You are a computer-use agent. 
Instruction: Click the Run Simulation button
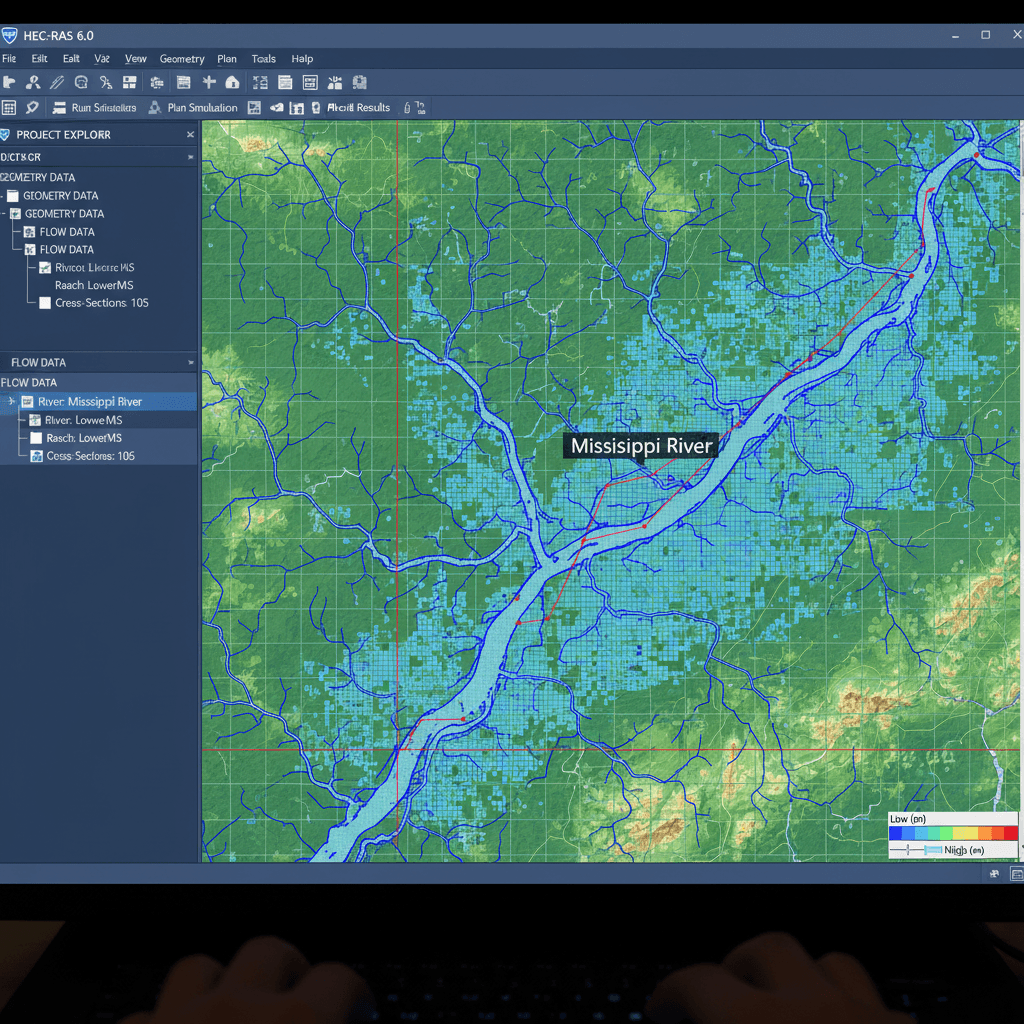(x=95, y=108)
